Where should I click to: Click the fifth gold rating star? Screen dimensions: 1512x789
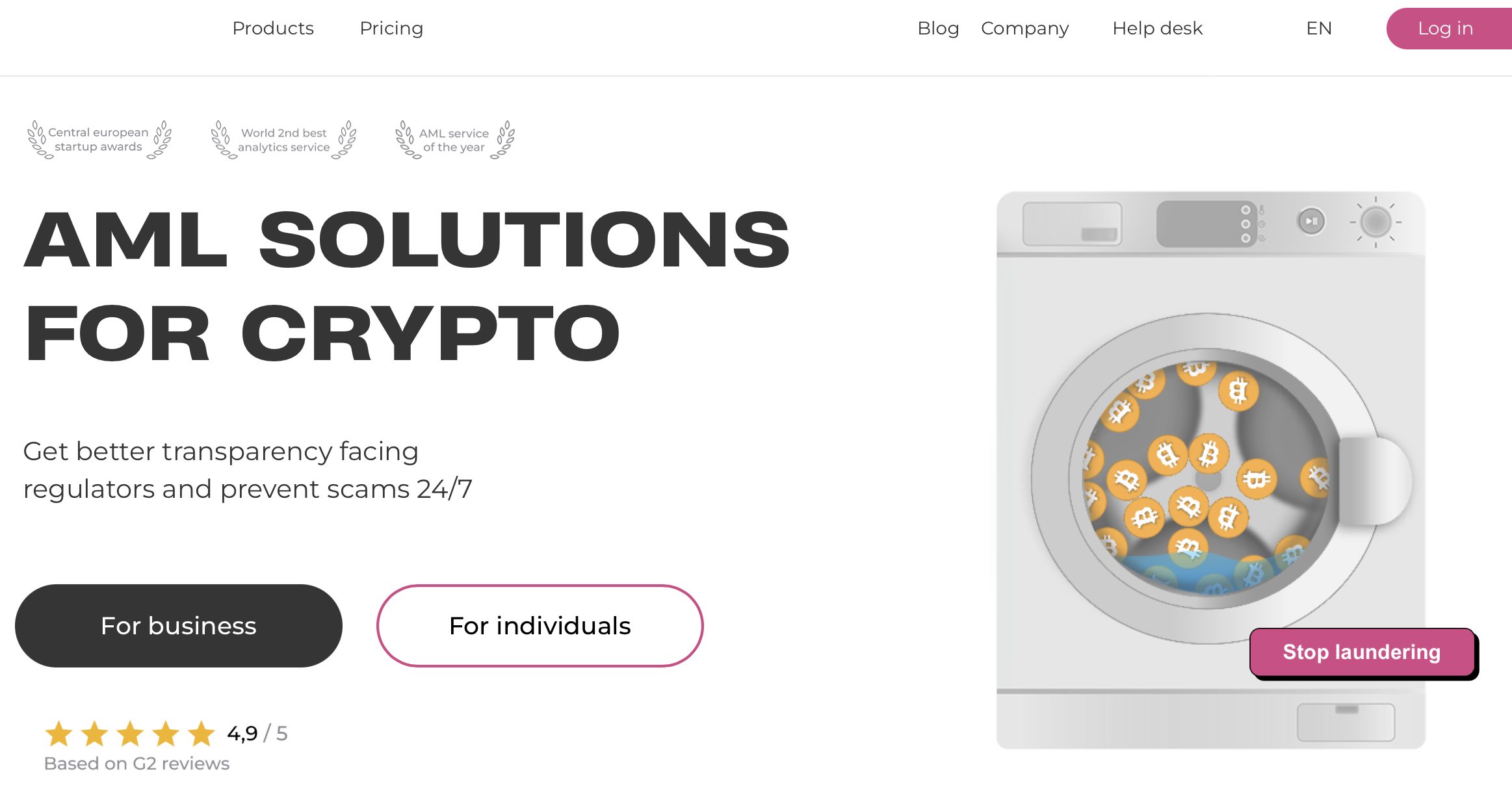(202, 734)
